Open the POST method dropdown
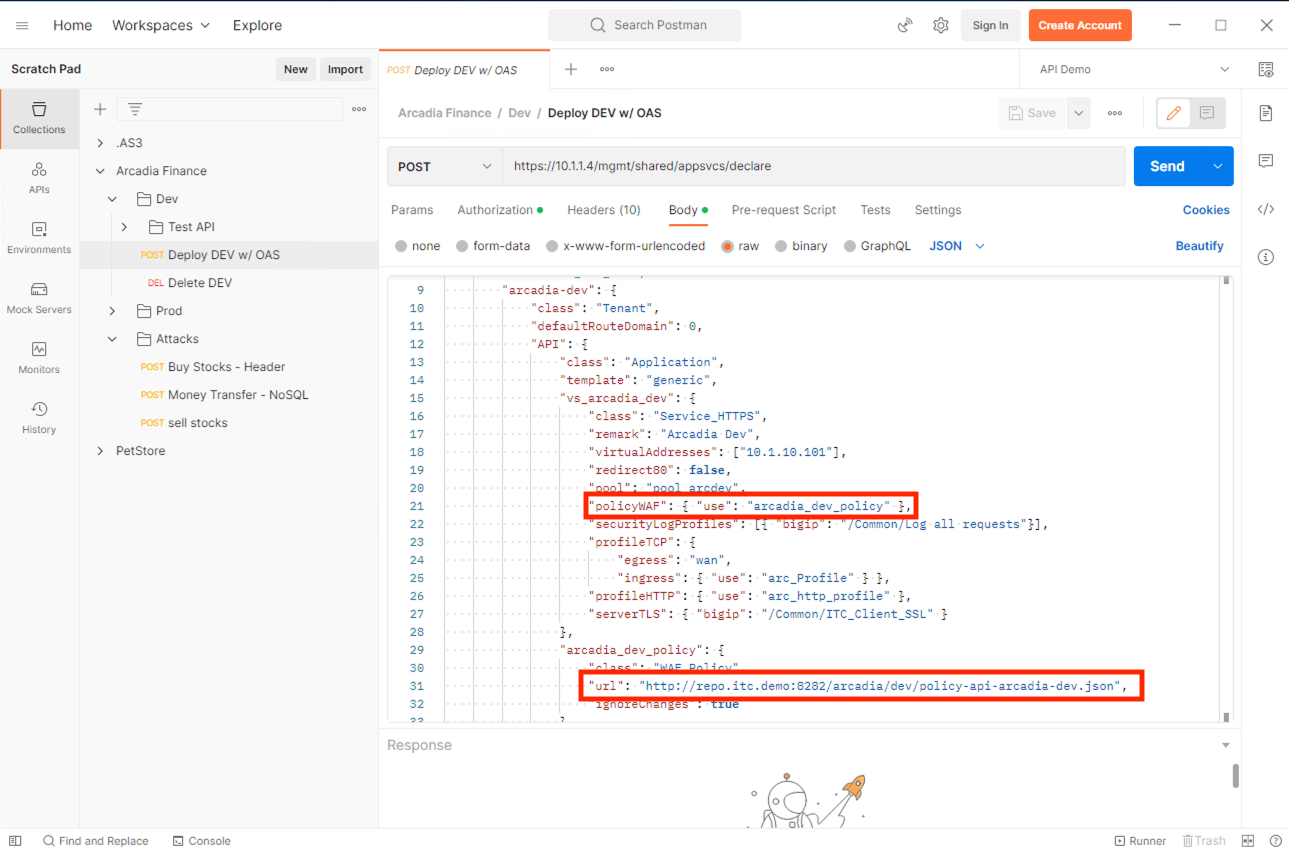1289x852 pixels. tap(445, 166)
